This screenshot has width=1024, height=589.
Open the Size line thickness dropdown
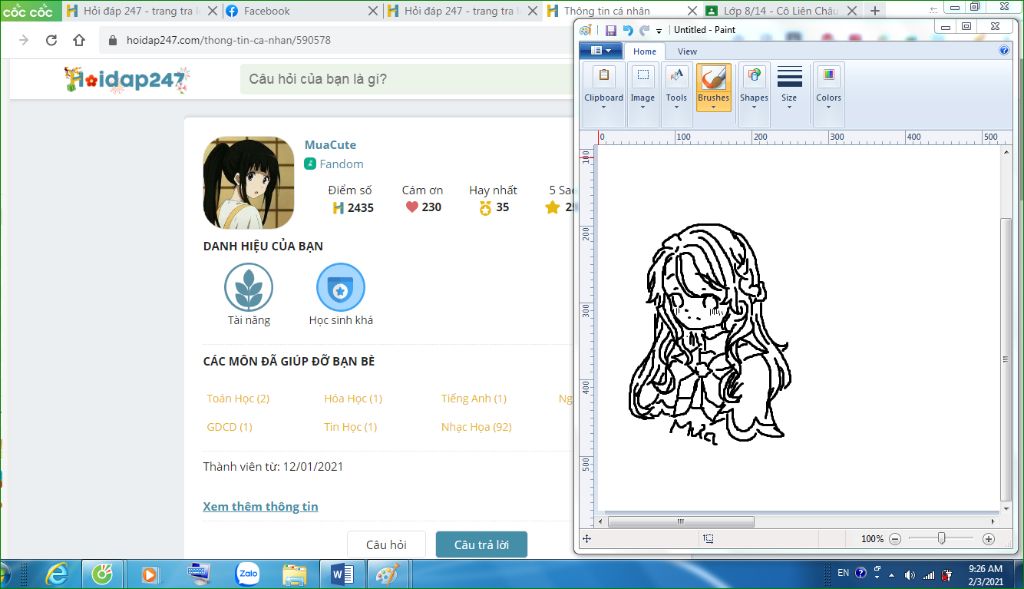(x=790, y=87)
